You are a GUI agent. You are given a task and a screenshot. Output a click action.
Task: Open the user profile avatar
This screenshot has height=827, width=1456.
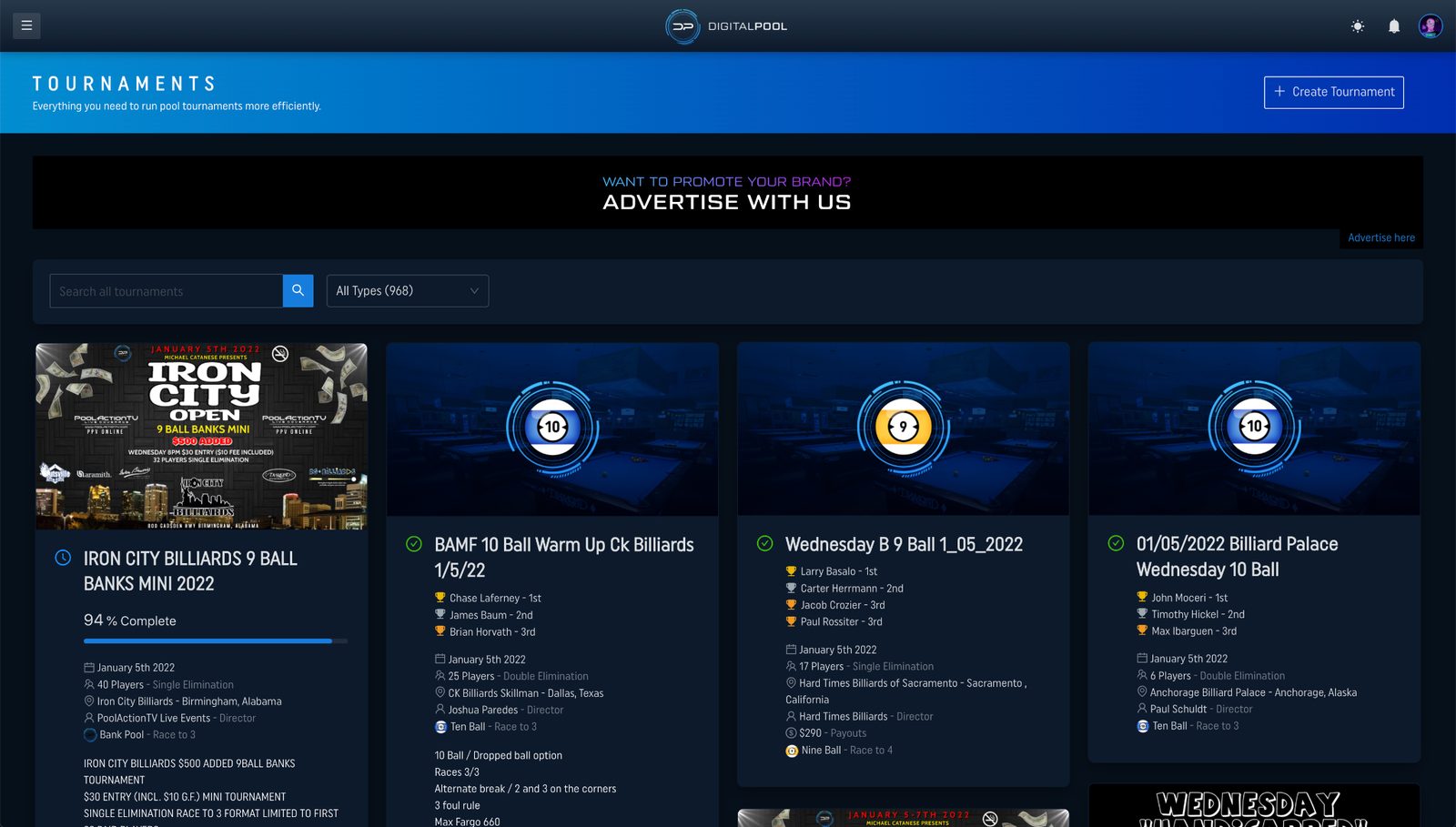(1431, 25)
